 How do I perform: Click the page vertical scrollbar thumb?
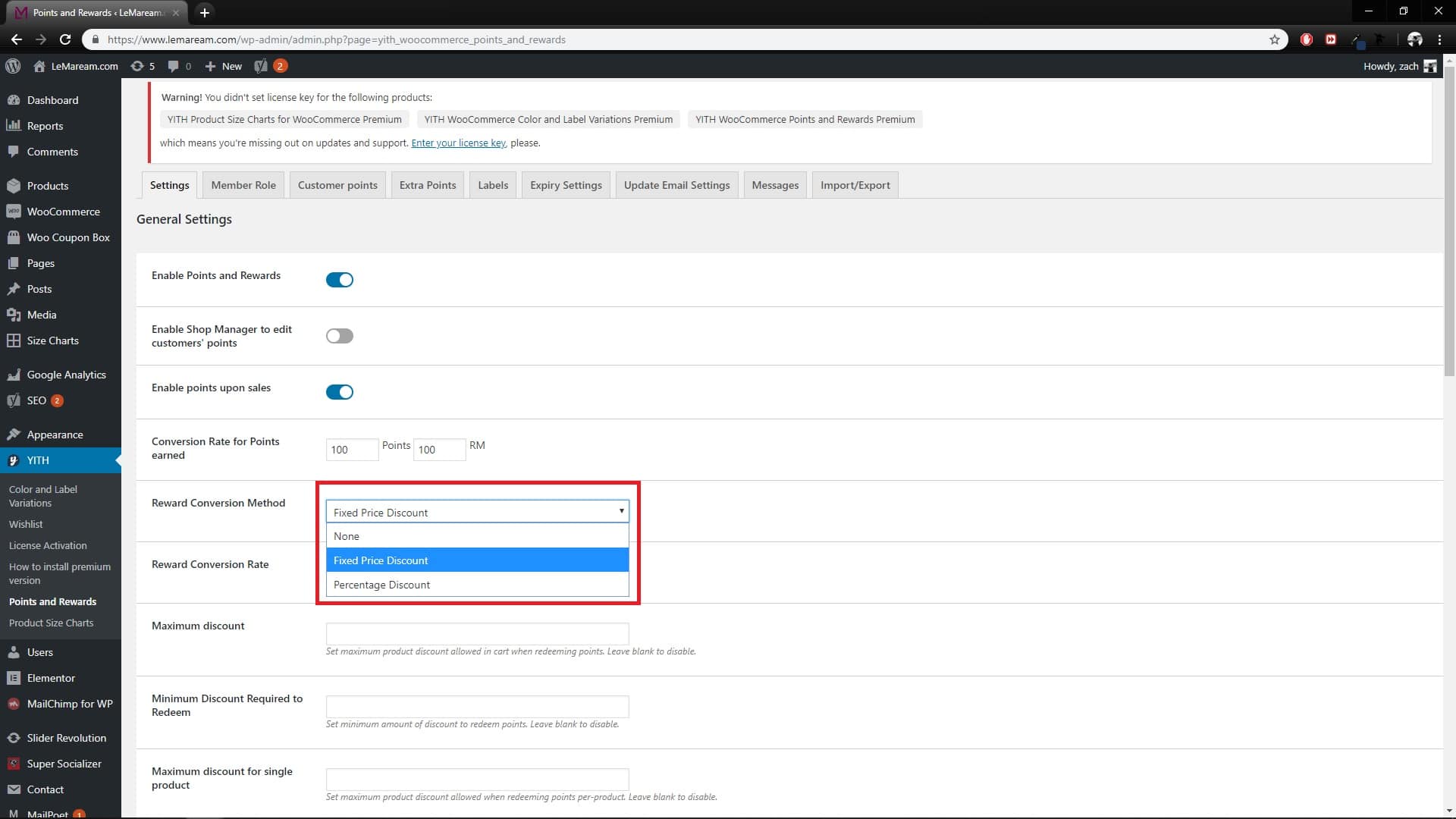point(1449,220)
